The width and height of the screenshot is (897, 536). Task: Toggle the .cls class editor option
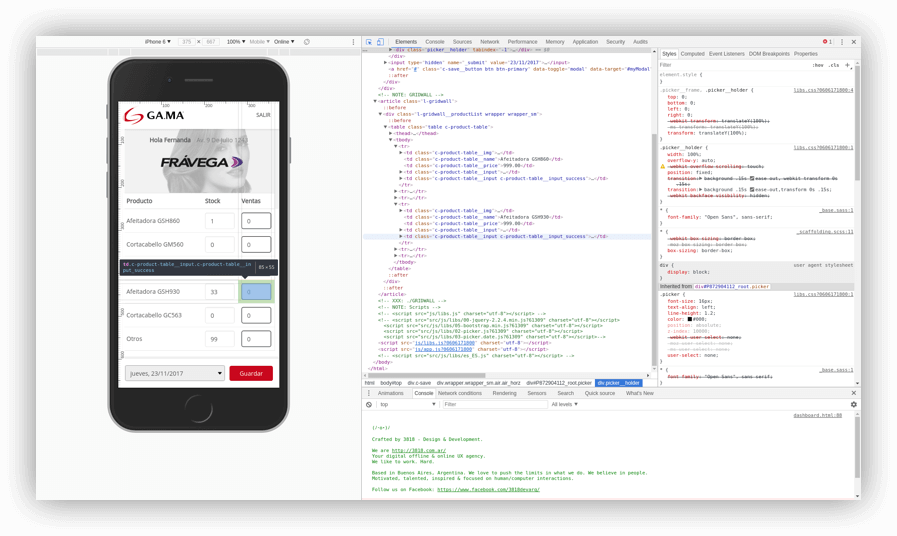[x=834, y=65]
